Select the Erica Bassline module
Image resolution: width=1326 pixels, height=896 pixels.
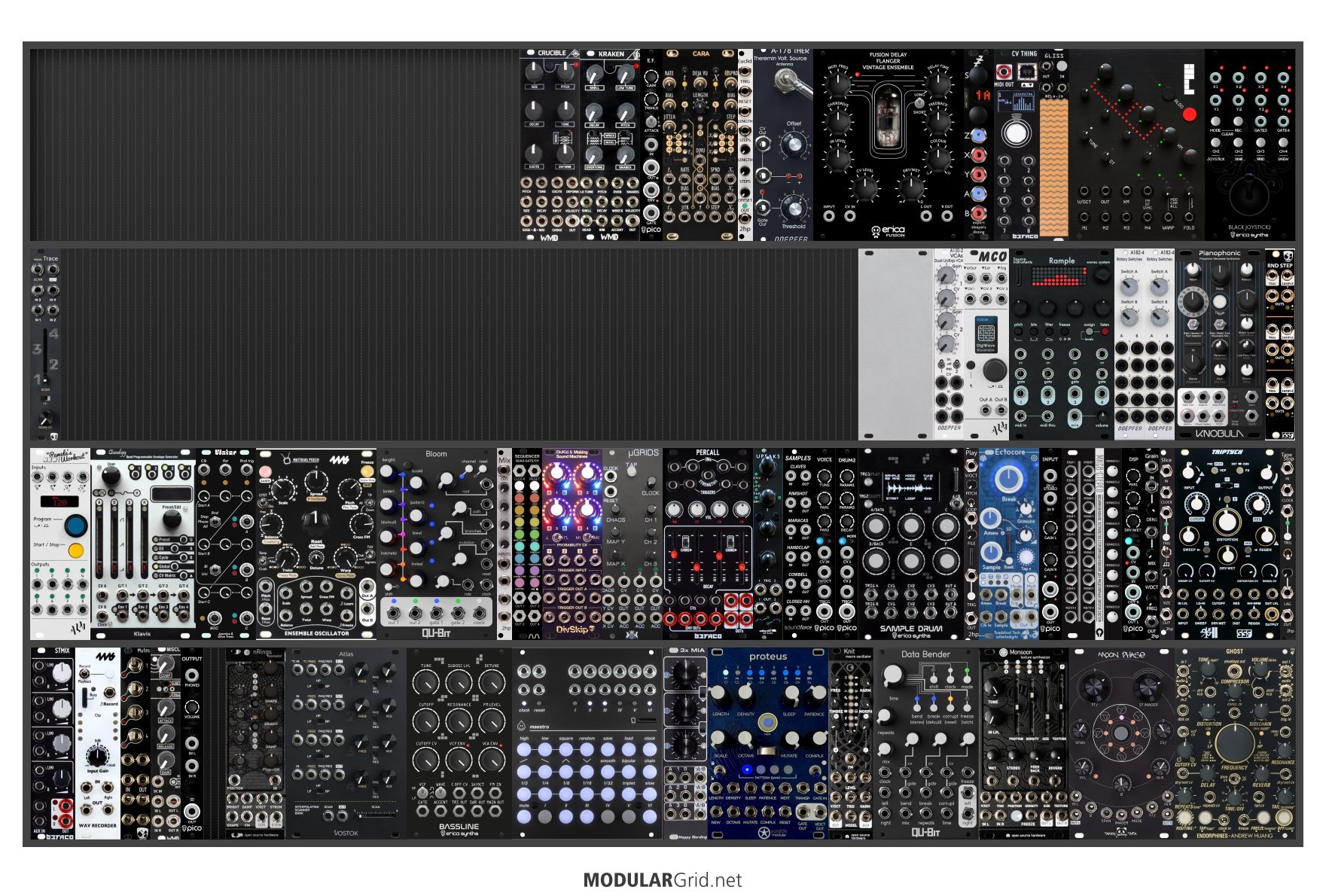[459, 743]
